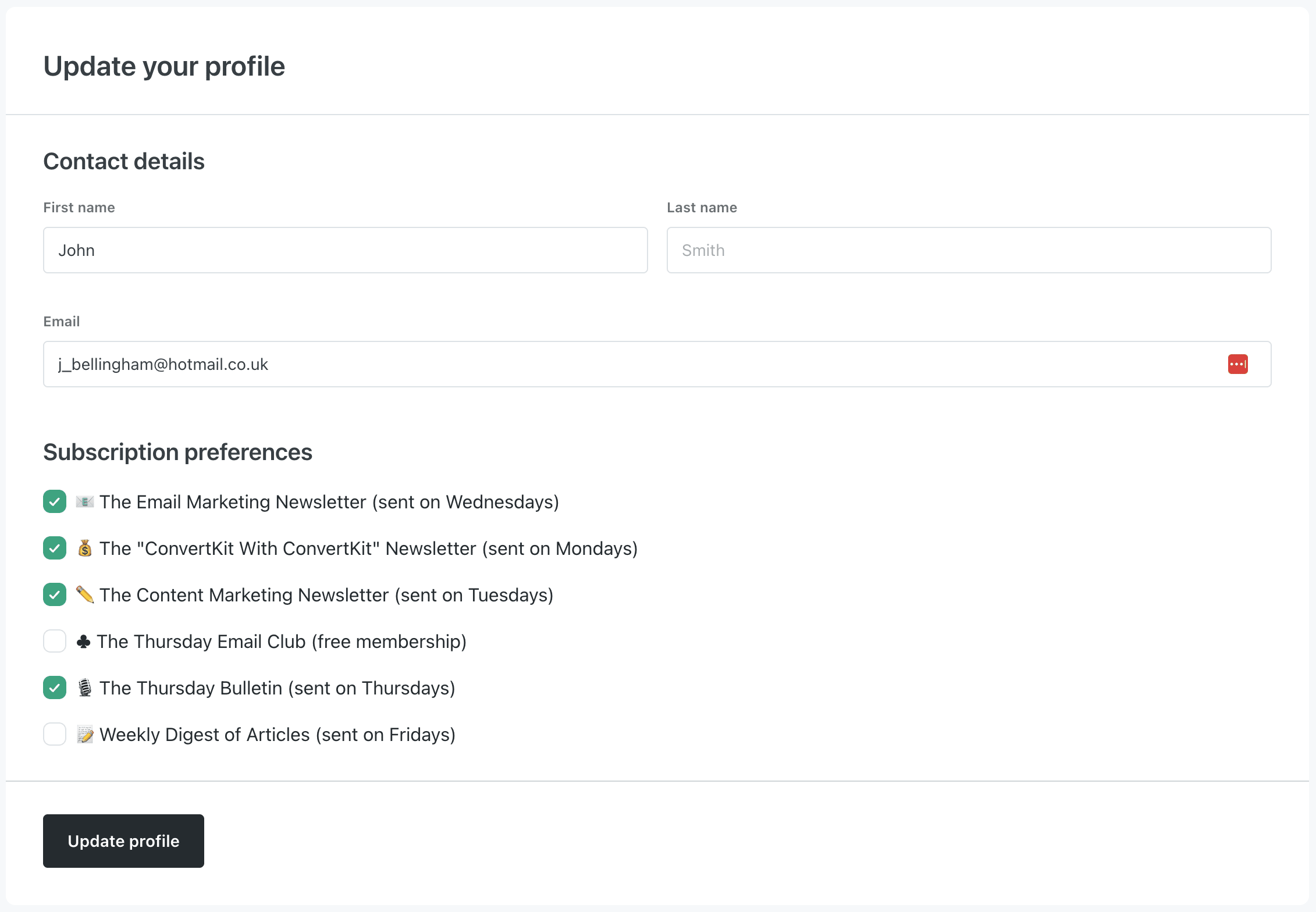
Task: Click the Thursday Email Club free membership label
Action: coord(282,642)
